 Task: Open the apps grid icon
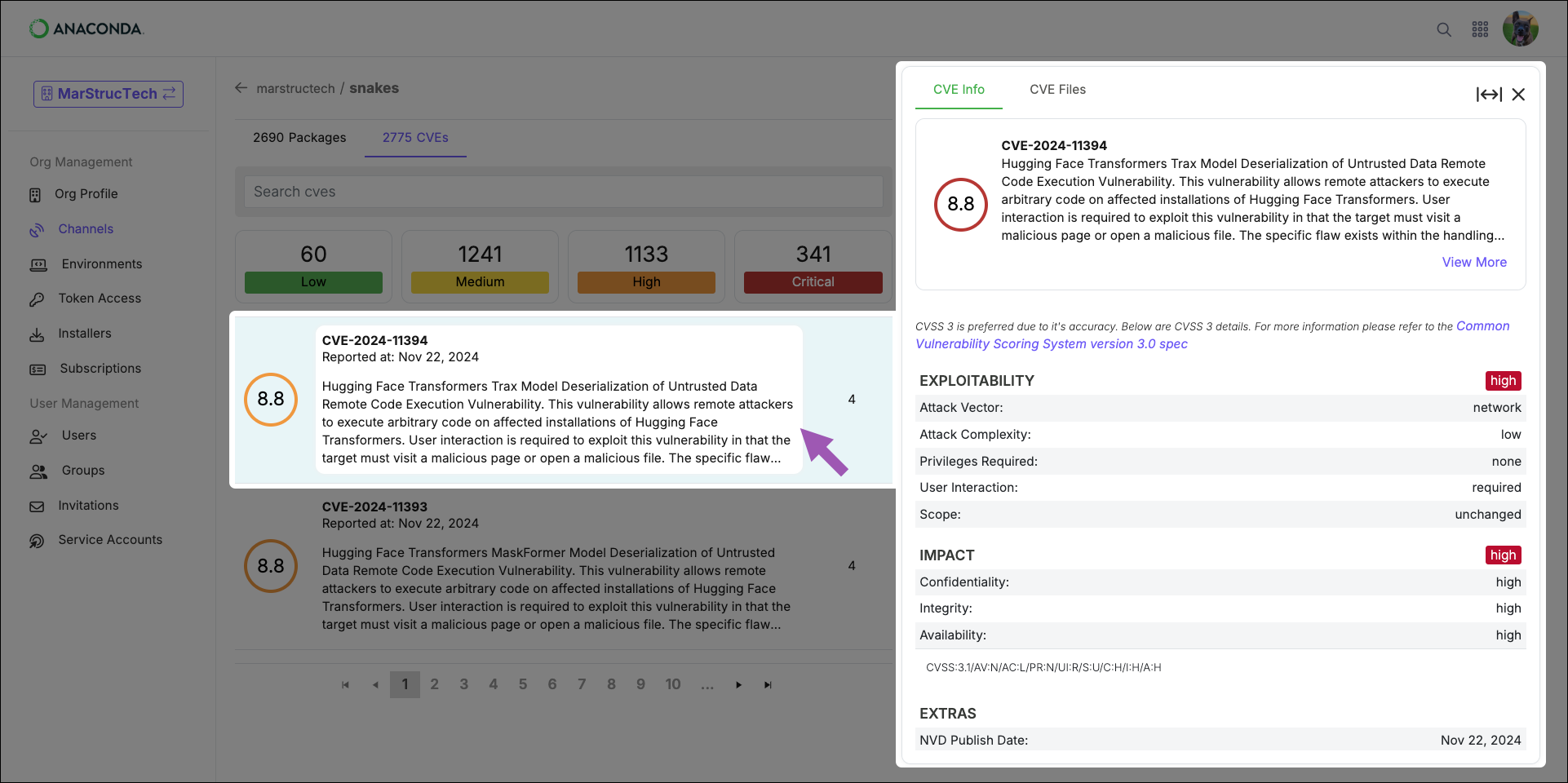pyautogui.click(x=1480, y=29)
